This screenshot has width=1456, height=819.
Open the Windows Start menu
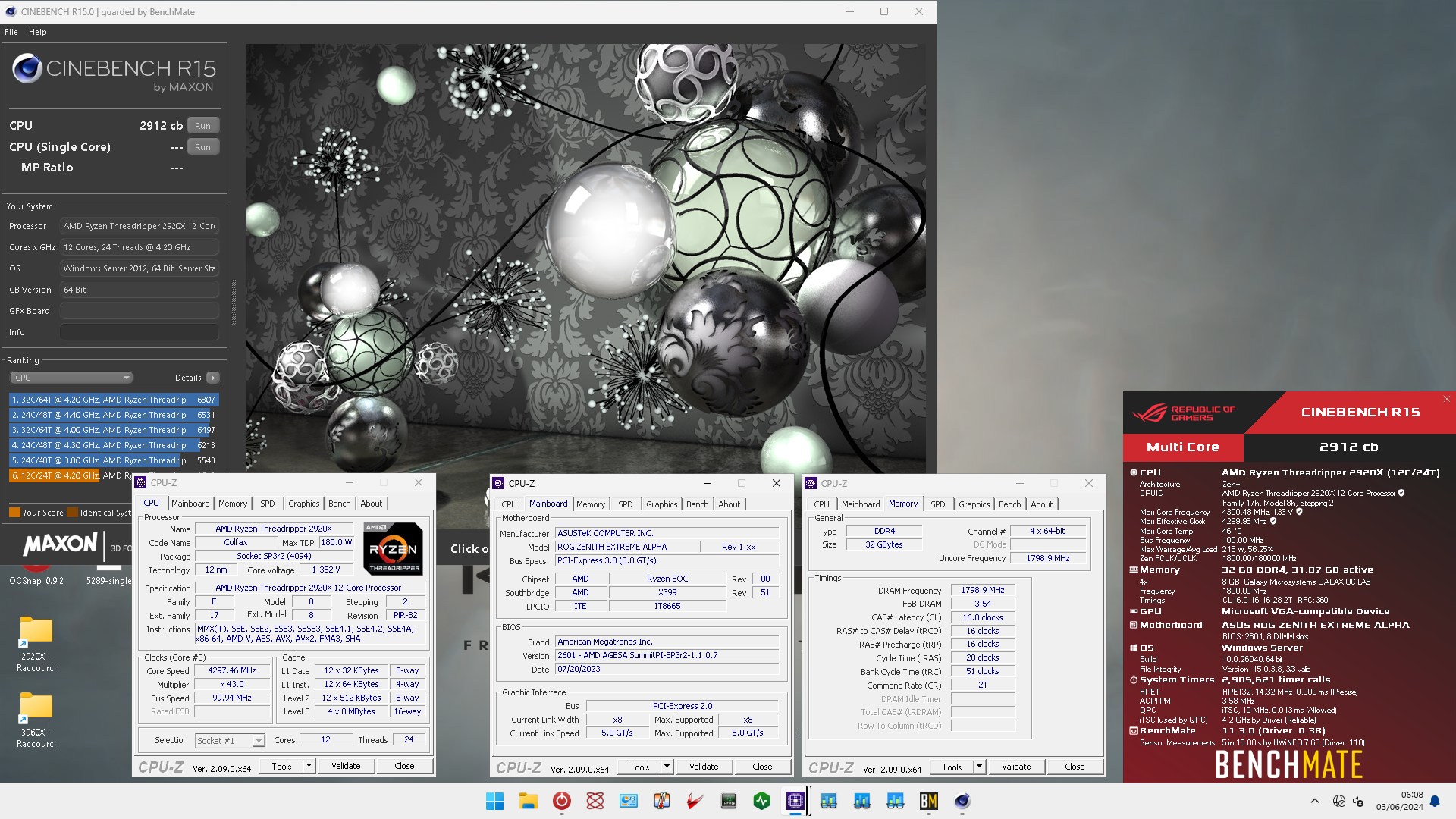494,801
